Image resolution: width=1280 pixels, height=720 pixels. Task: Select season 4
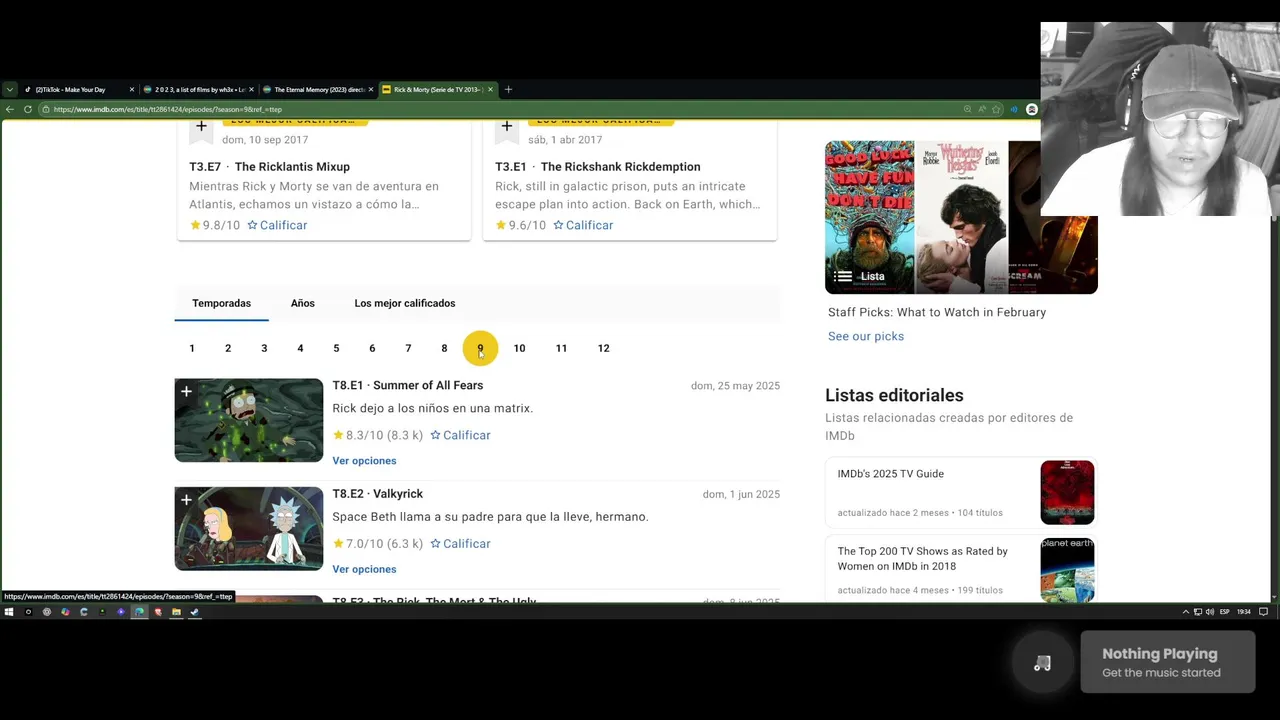pyautogui.click(x=300, y=348)
